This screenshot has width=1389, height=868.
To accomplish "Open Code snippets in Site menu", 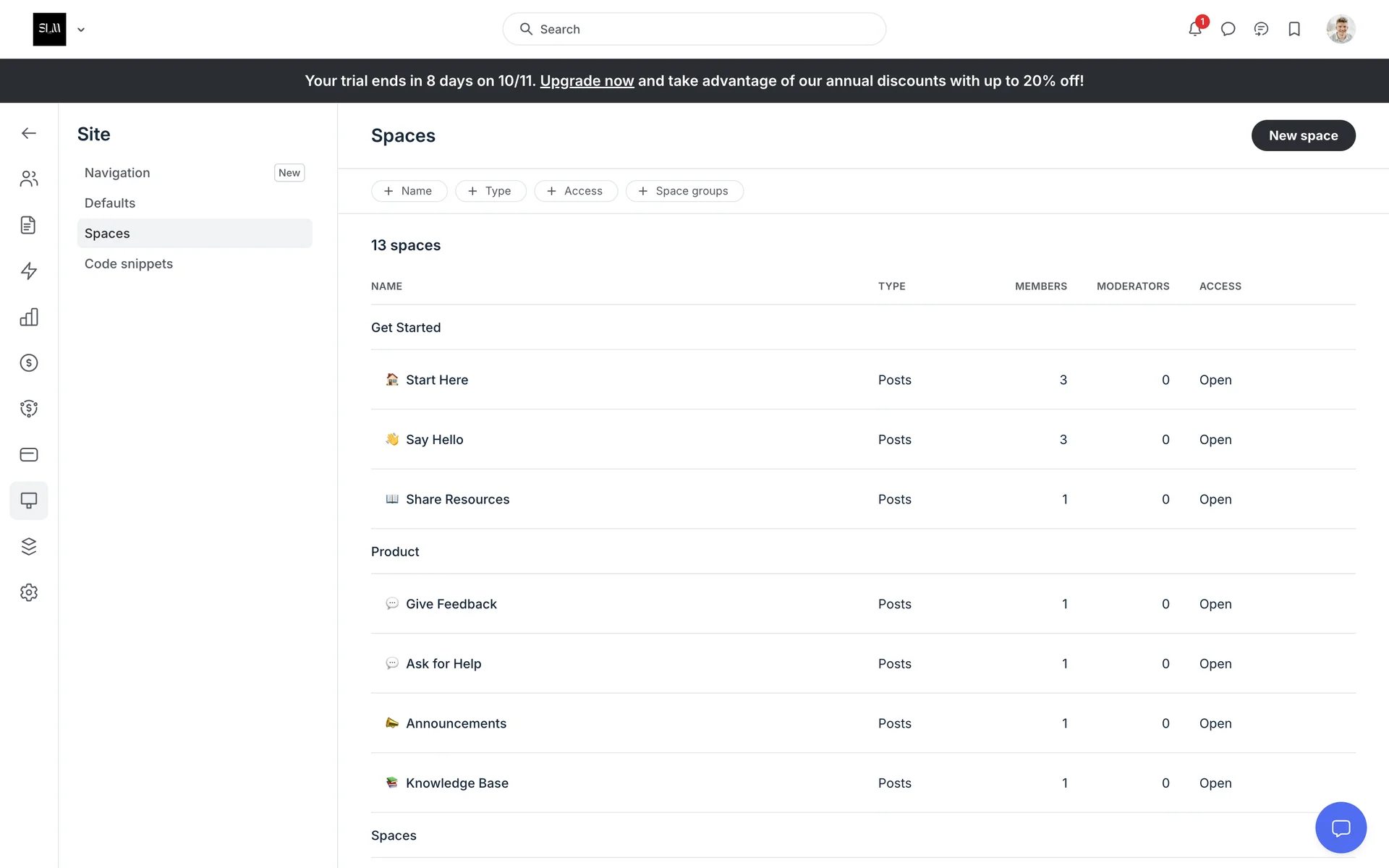I will coord(129,264).
